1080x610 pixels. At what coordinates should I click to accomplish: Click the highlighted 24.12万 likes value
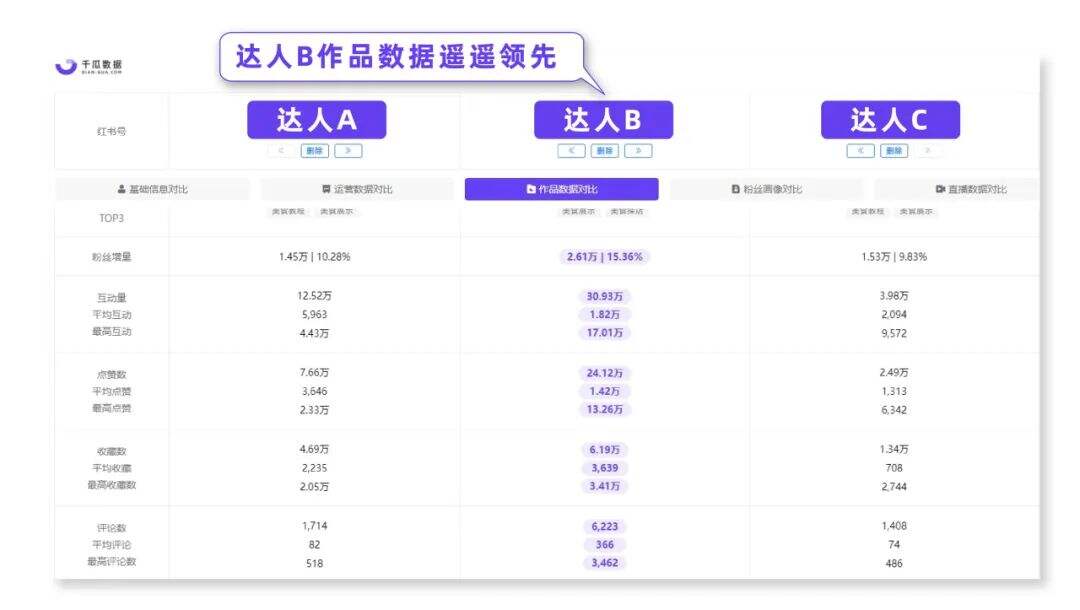pyautogui.click(x=605, y=373)
